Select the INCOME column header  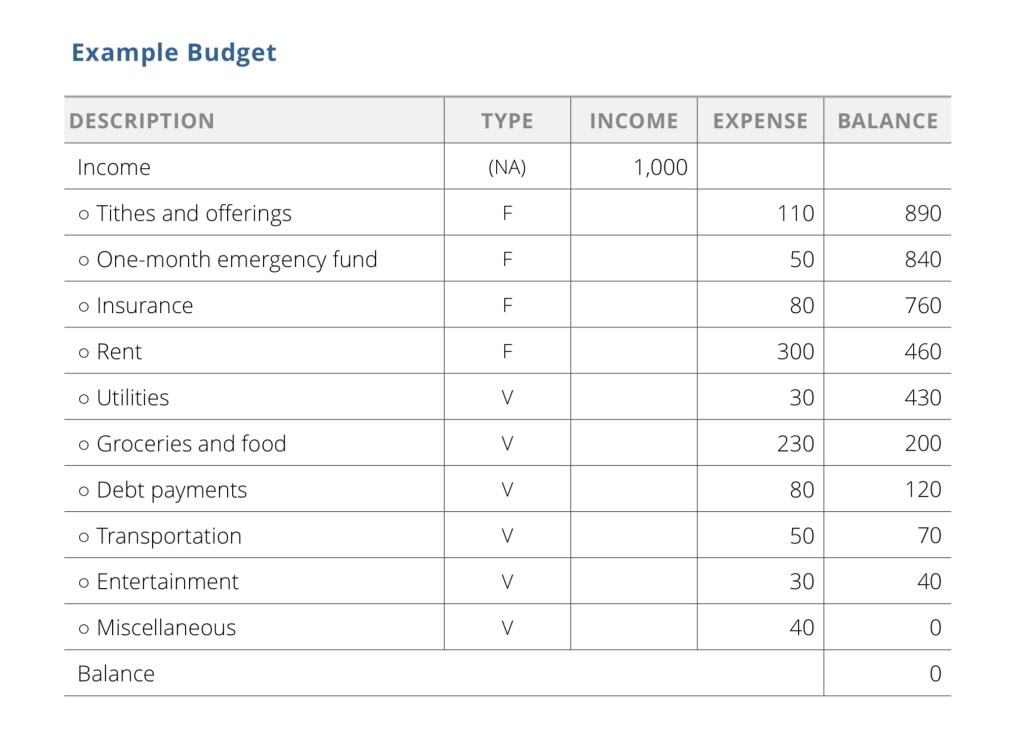633,121
